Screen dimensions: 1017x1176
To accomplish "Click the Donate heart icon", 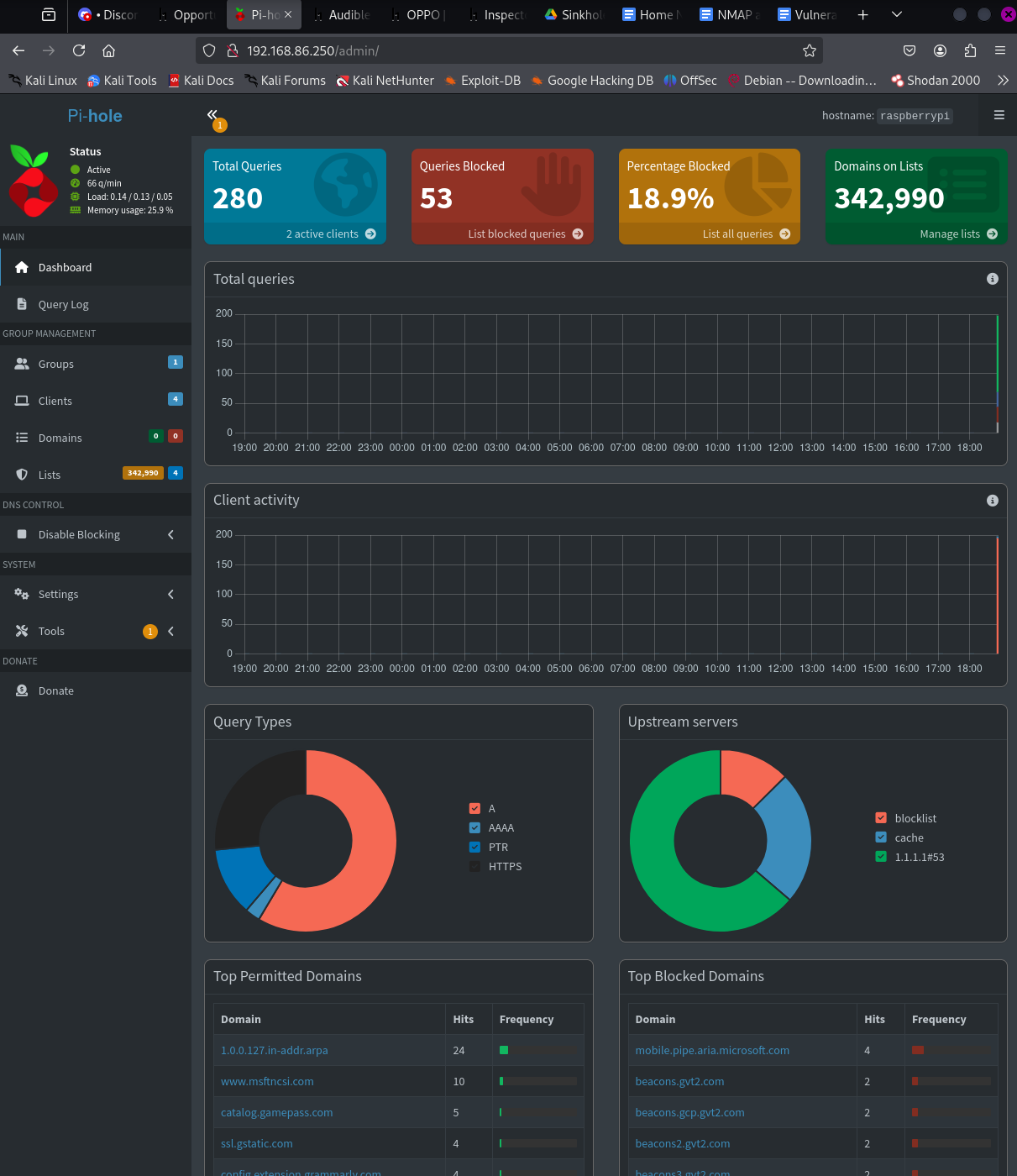I will coord(21,690).
